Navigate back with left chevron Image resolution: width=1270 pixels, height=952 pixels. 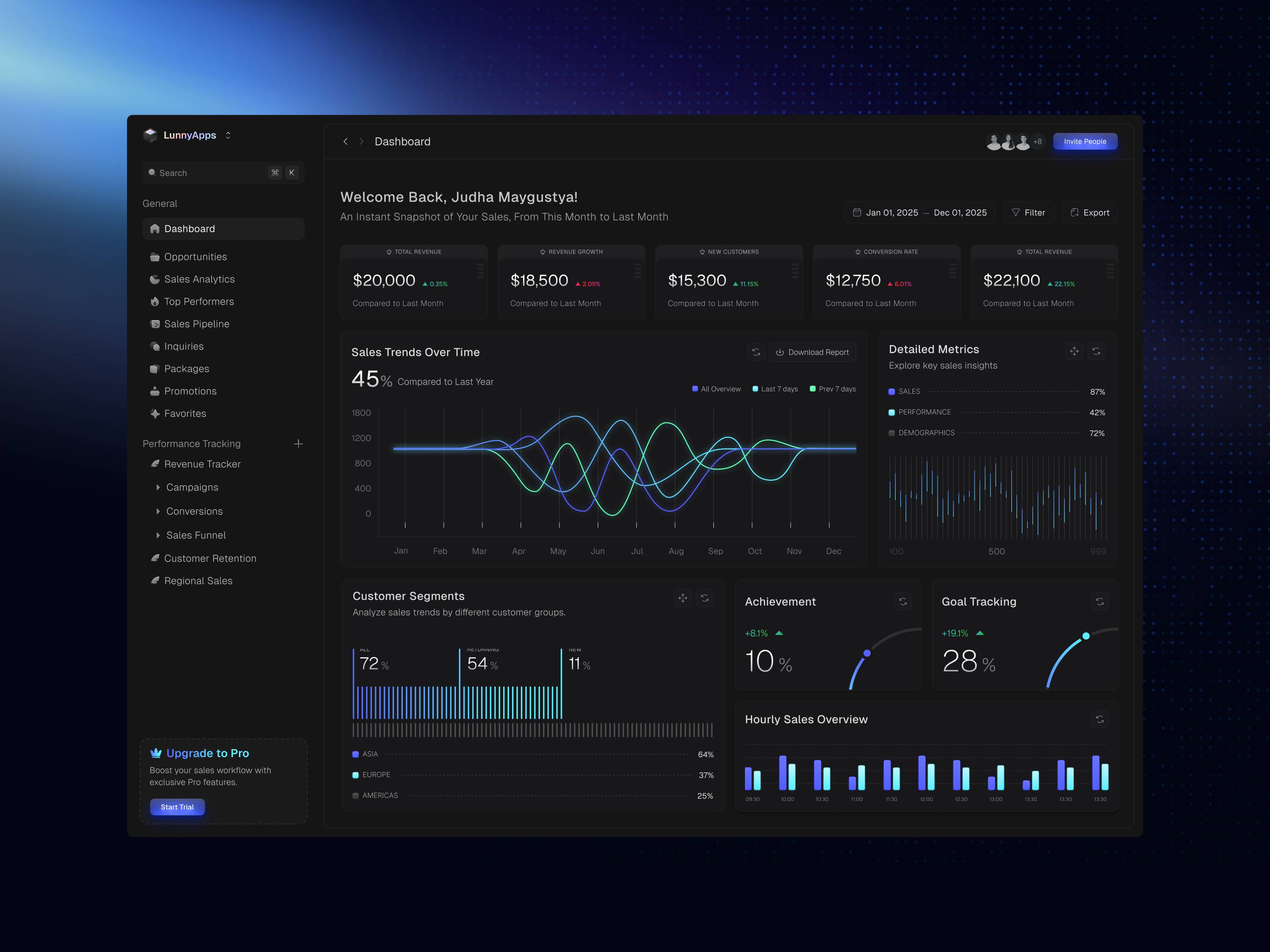pyautogui.click(x=346, y=141)
